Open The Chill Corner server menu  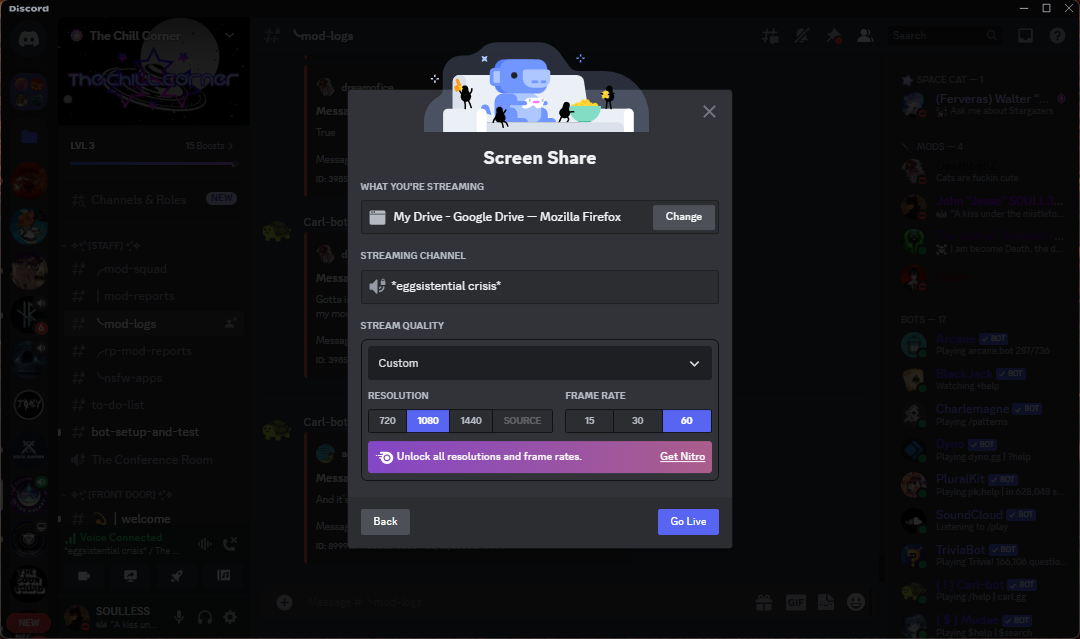(152, 33)
